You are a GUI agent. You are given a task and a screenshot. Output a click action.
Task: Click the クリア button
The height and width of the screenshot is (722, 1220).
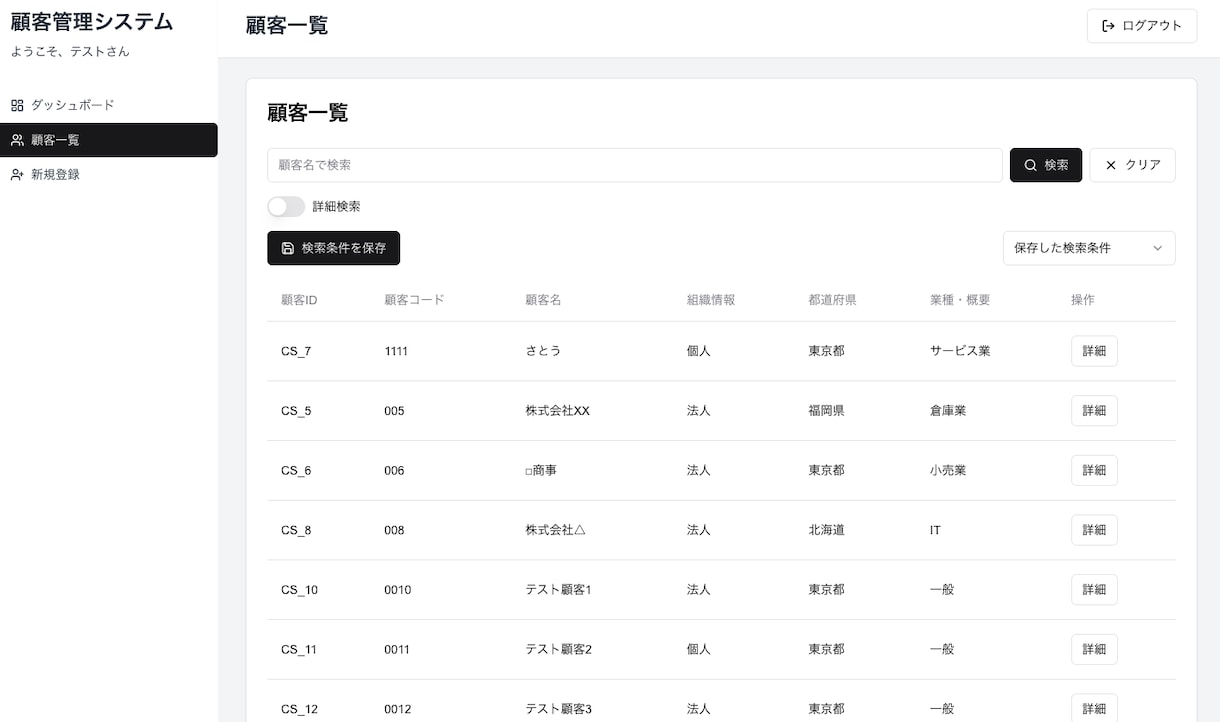coord(1133,165)
